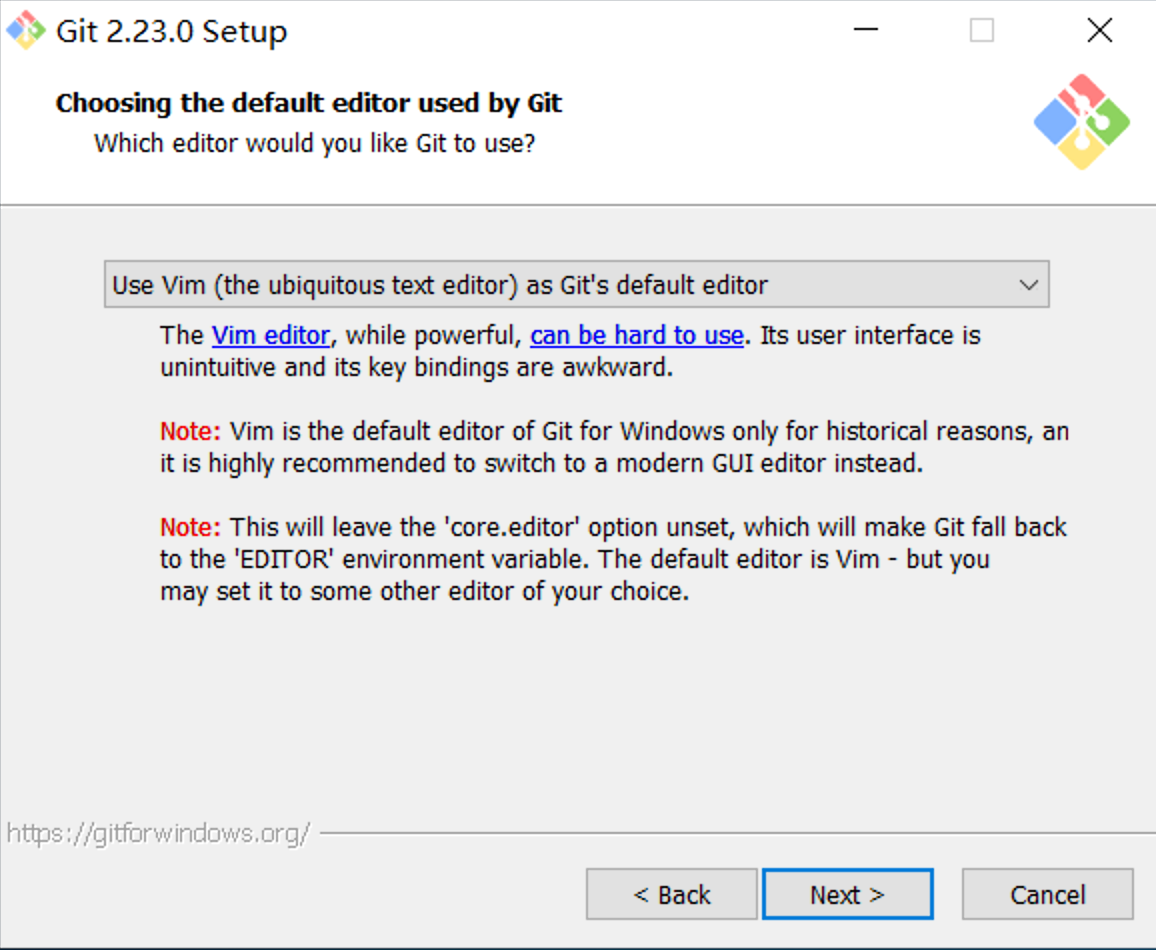Click the 'Choosing the default editor' heading
Image resolution: width=1156 pixels, height=950 pixels.
point(309,103)
